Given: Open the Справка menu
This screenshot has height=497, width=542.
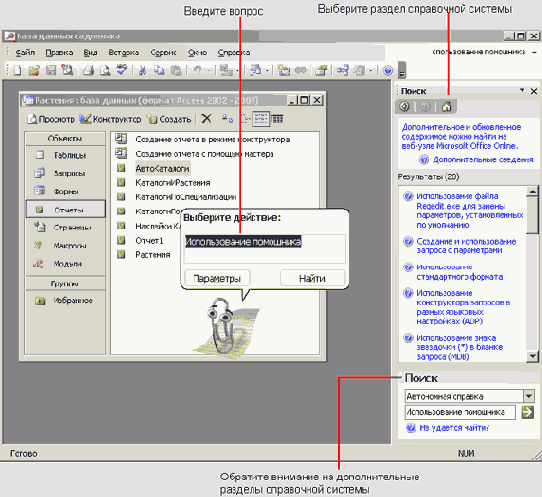Looking at the screenshot, I should pos(234,53).
